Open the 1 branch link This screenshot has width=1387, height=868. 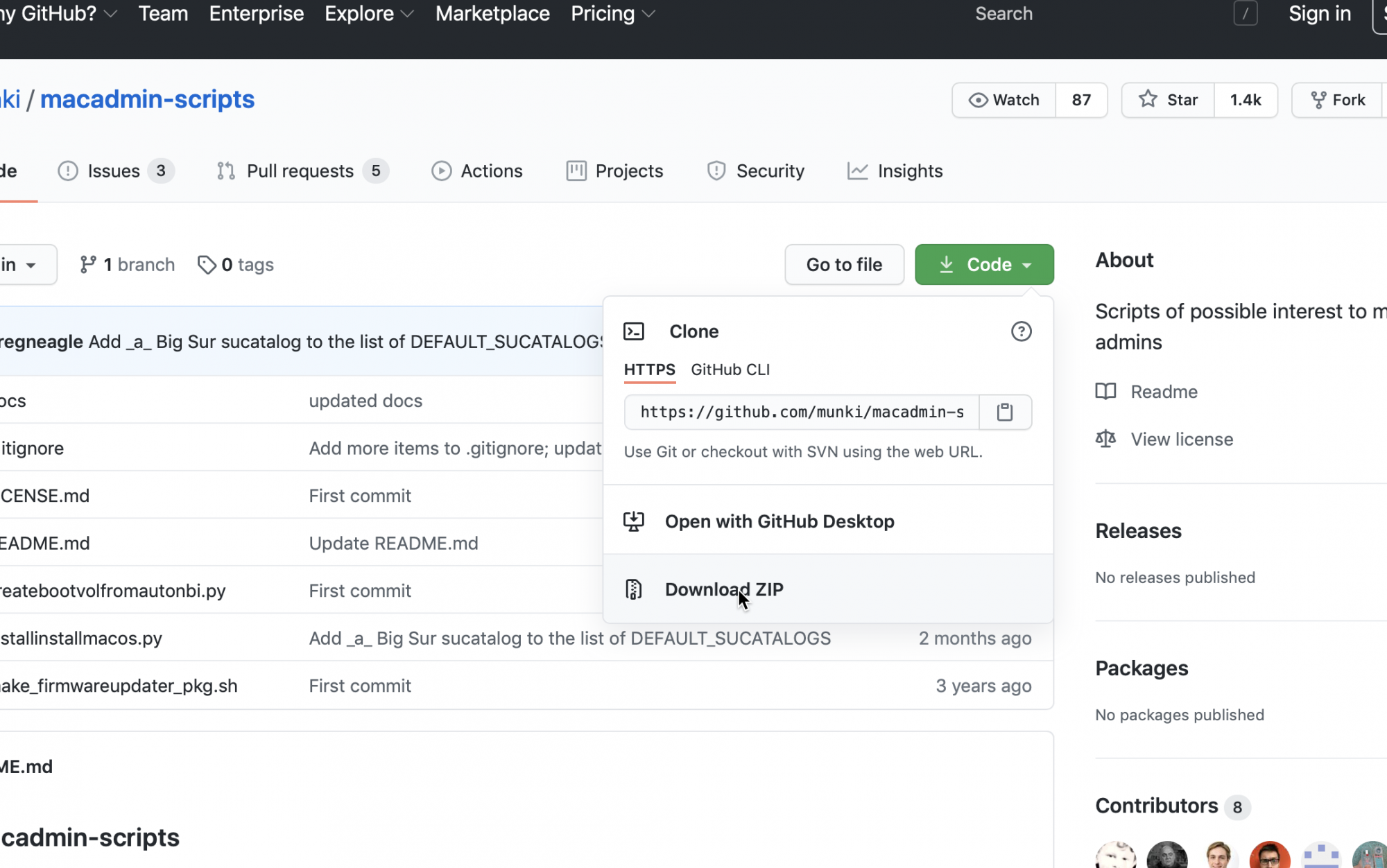(x=128, y=264)
